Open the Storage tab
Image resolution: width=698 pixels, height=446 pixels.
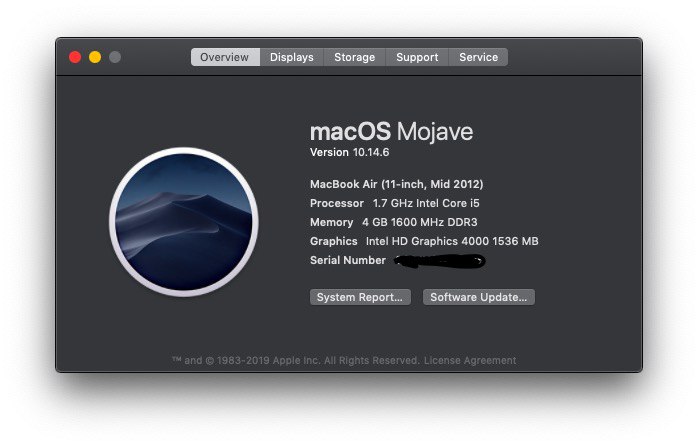[x=354, y=57]
